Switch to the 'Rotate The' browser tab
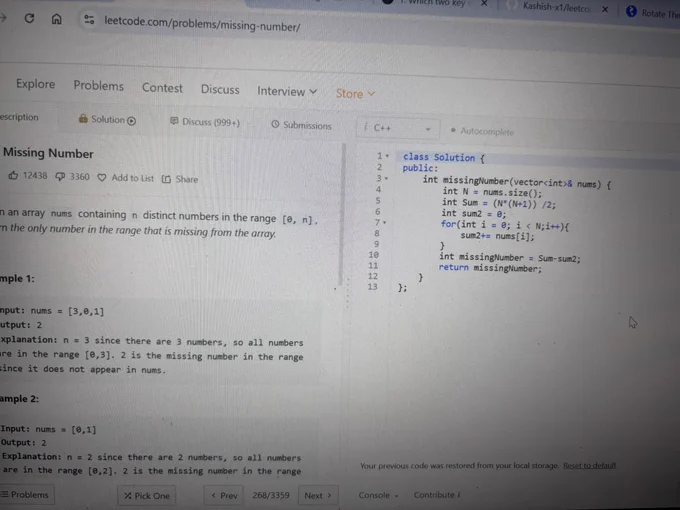This screenshot has height=510, width=680. coord(653,13)
